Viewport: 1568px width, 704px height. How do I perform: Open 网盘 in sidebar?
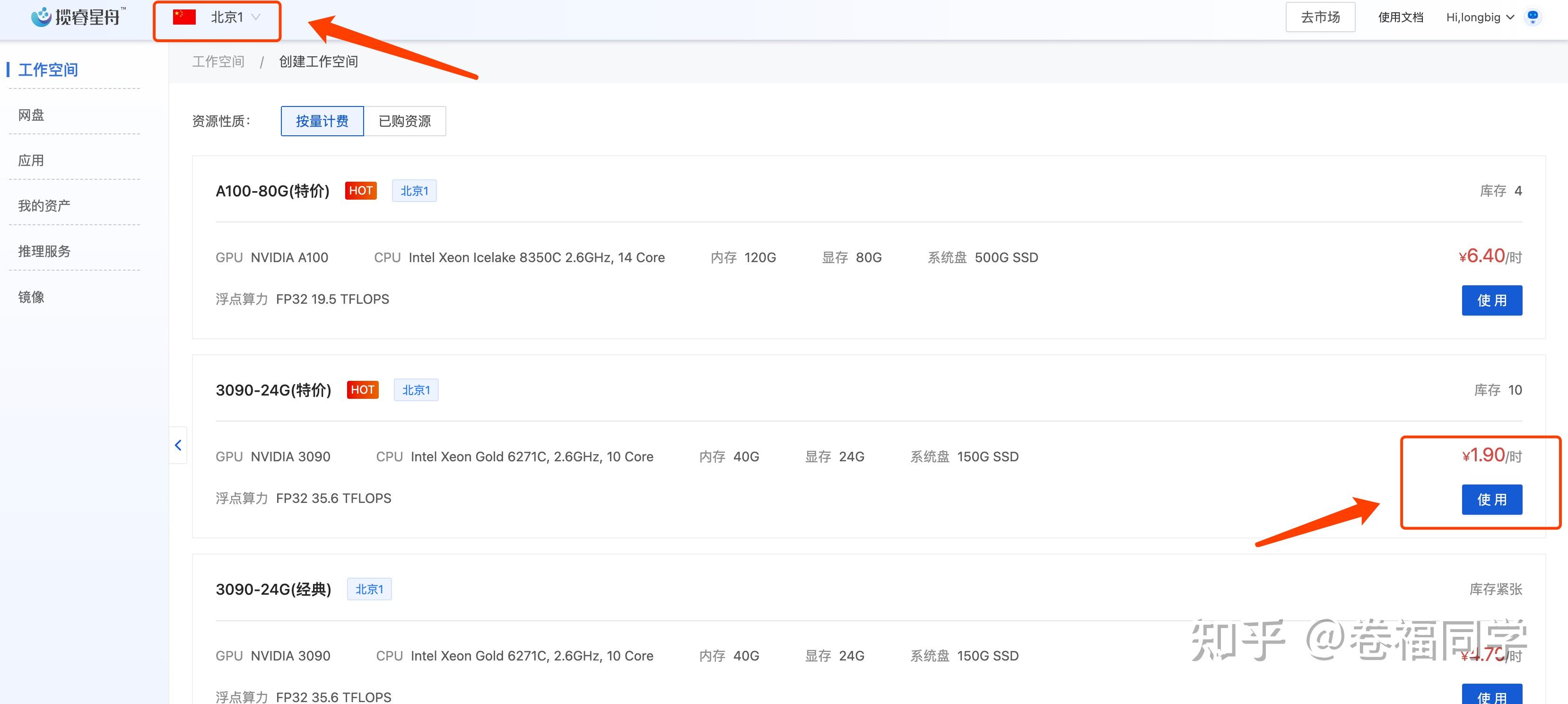31,115
